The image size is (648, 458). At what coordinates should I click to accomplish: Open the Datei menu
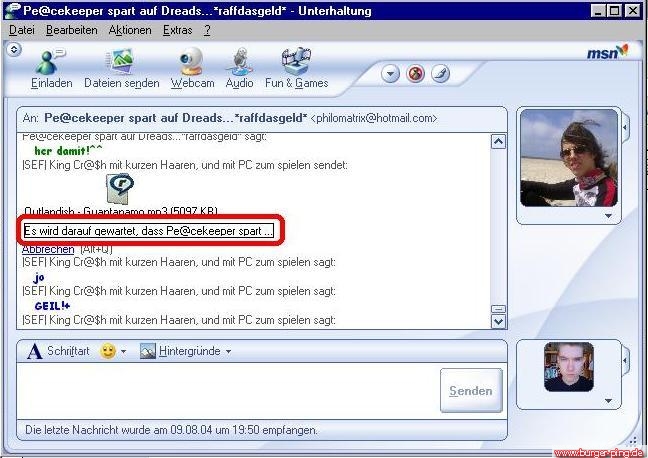21,30
